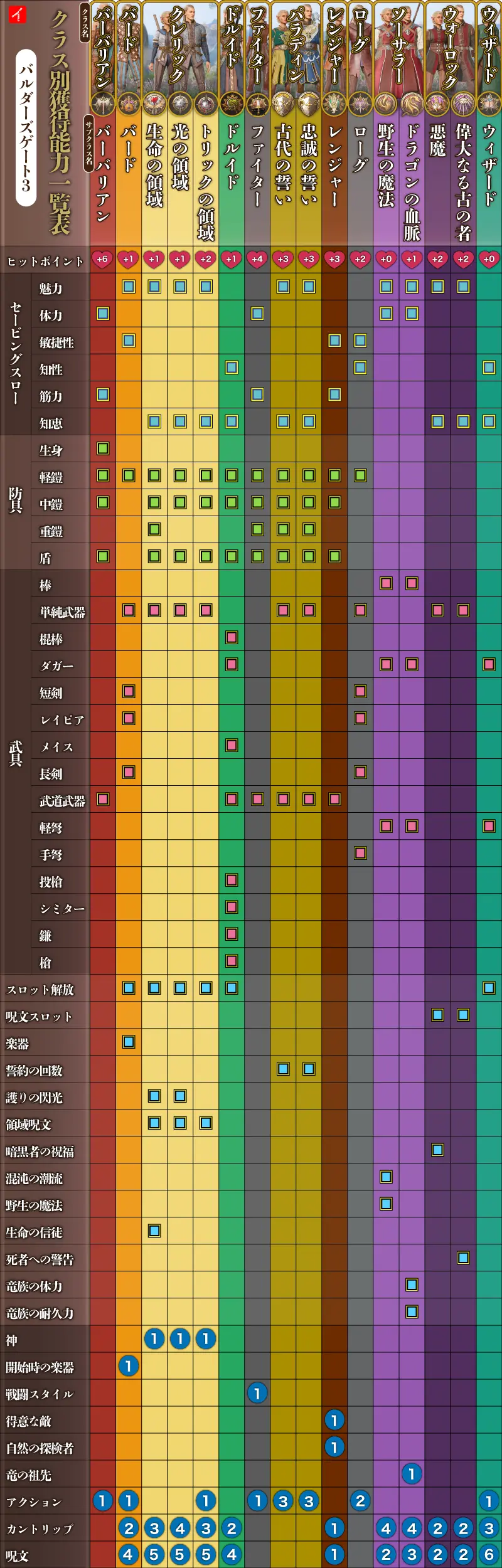The width and height of the screenshot is (502, 1568).
Task: Click the +0 hit point heart for Wizard
Action: coord(489,259)
